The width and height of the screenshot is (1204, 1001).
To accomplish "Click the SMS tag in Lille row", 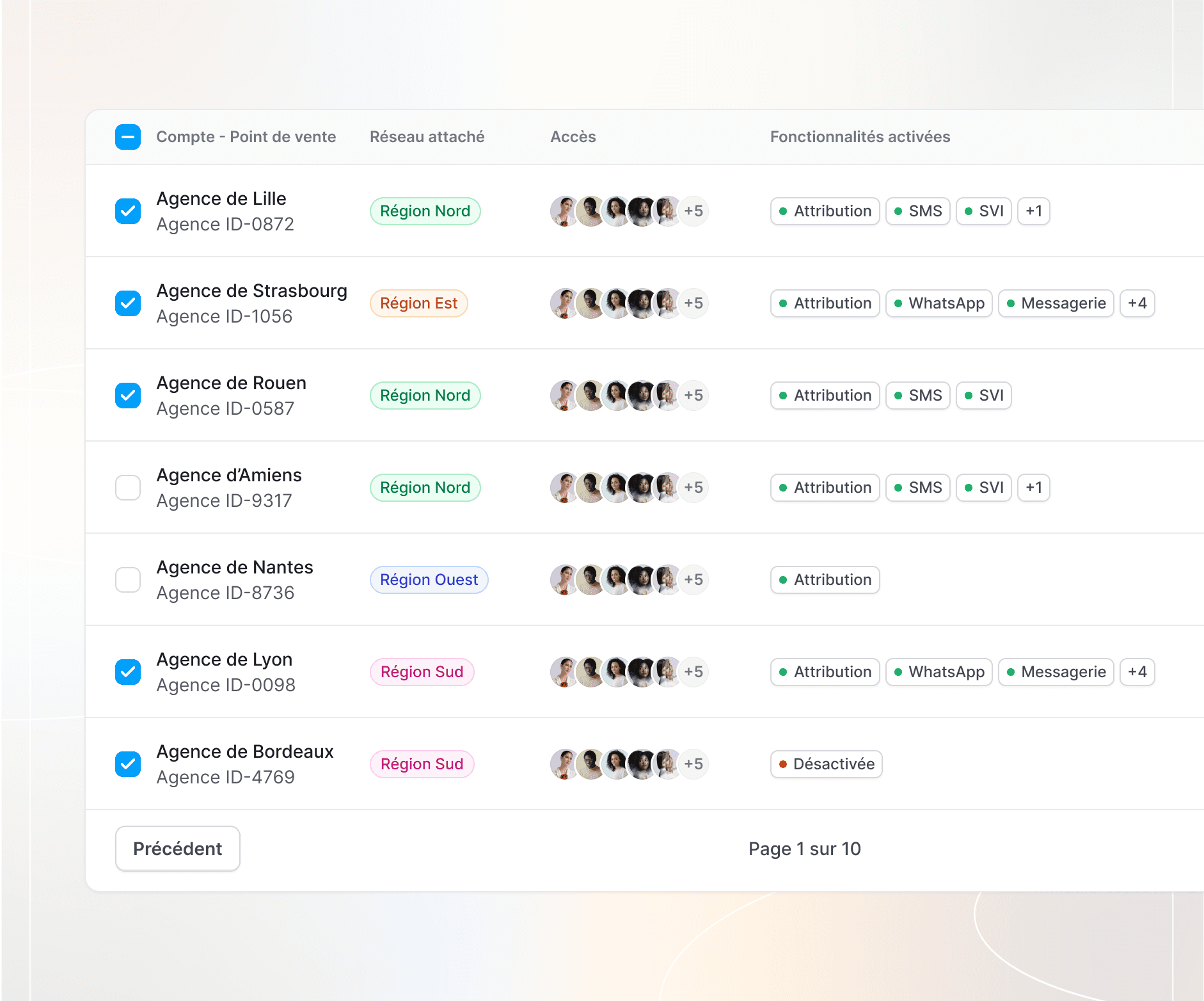I will tap(918, 211).
